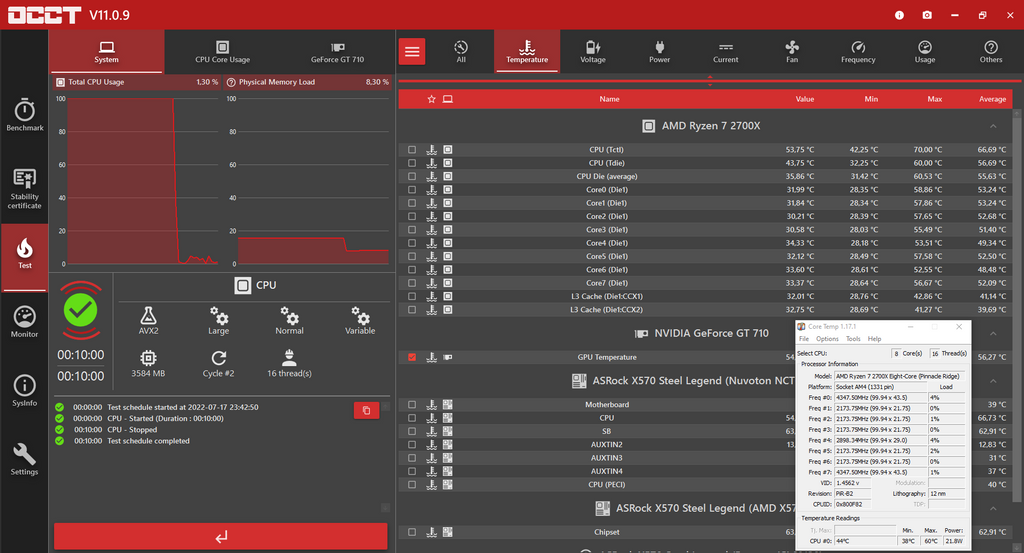Show Fan sensors

tap(792, 52)
